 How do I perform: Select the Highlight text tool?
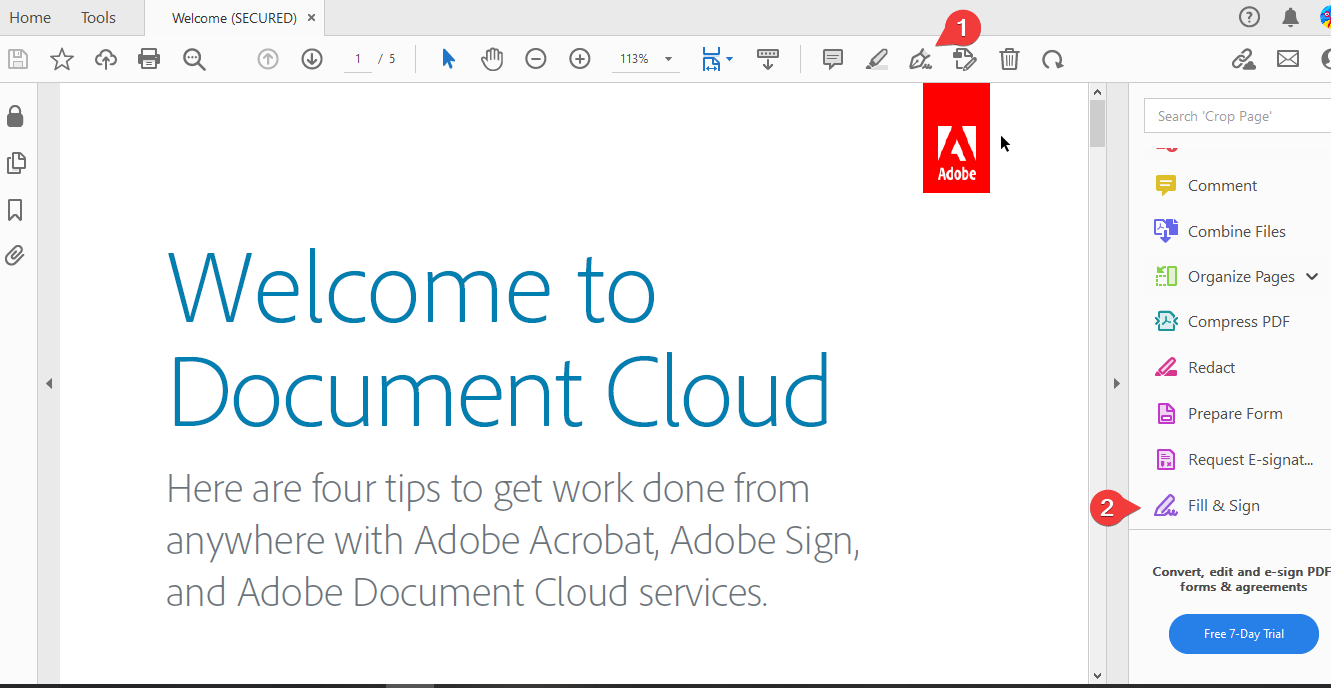click(x=876, y=59)
